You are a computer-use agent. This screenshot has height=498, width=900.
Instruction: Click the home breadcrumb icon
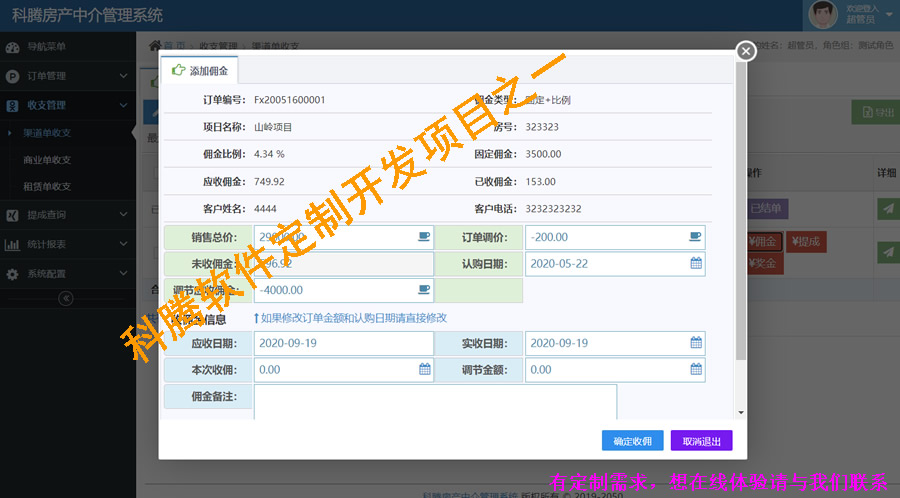click(x=154, y=45)
